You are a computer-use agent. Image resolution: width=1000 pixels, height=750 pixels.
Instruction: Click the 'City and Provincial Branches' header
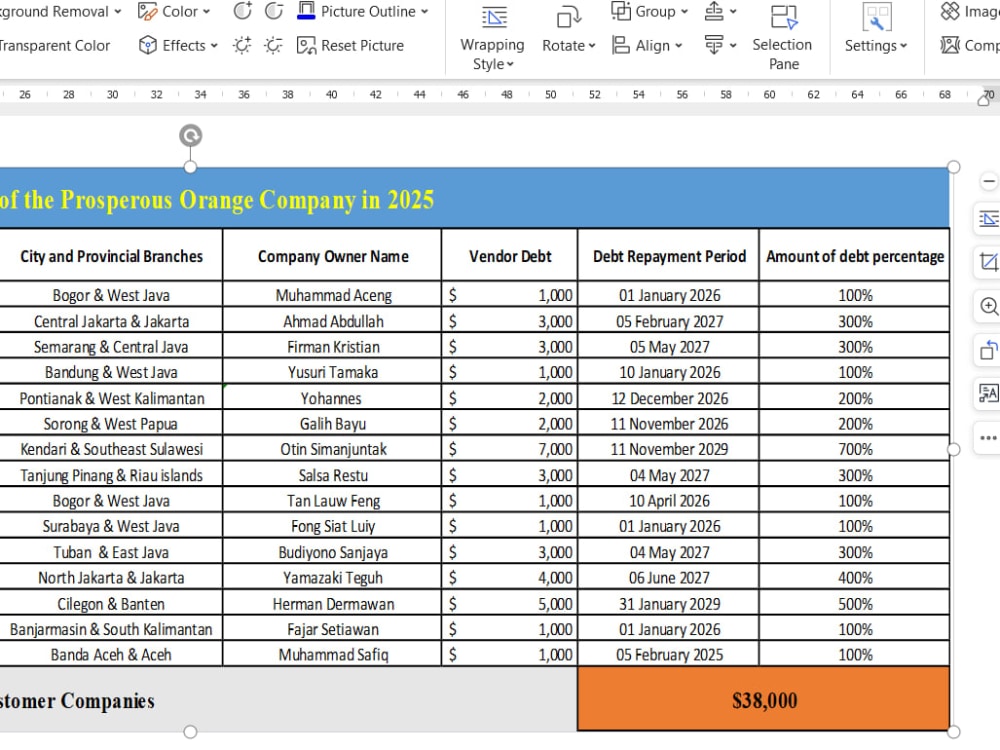111,256
